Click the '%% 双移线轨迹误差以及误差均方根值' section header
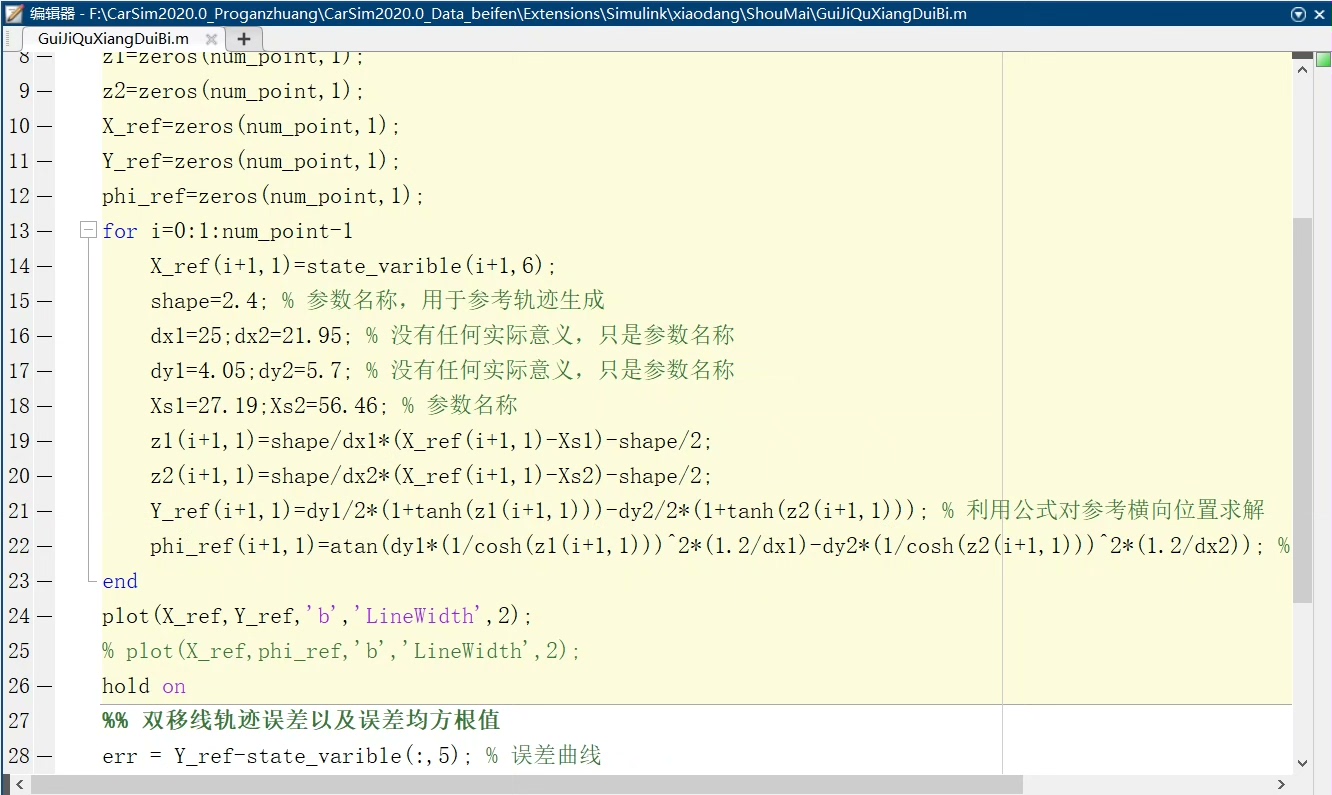 point(301,721)
